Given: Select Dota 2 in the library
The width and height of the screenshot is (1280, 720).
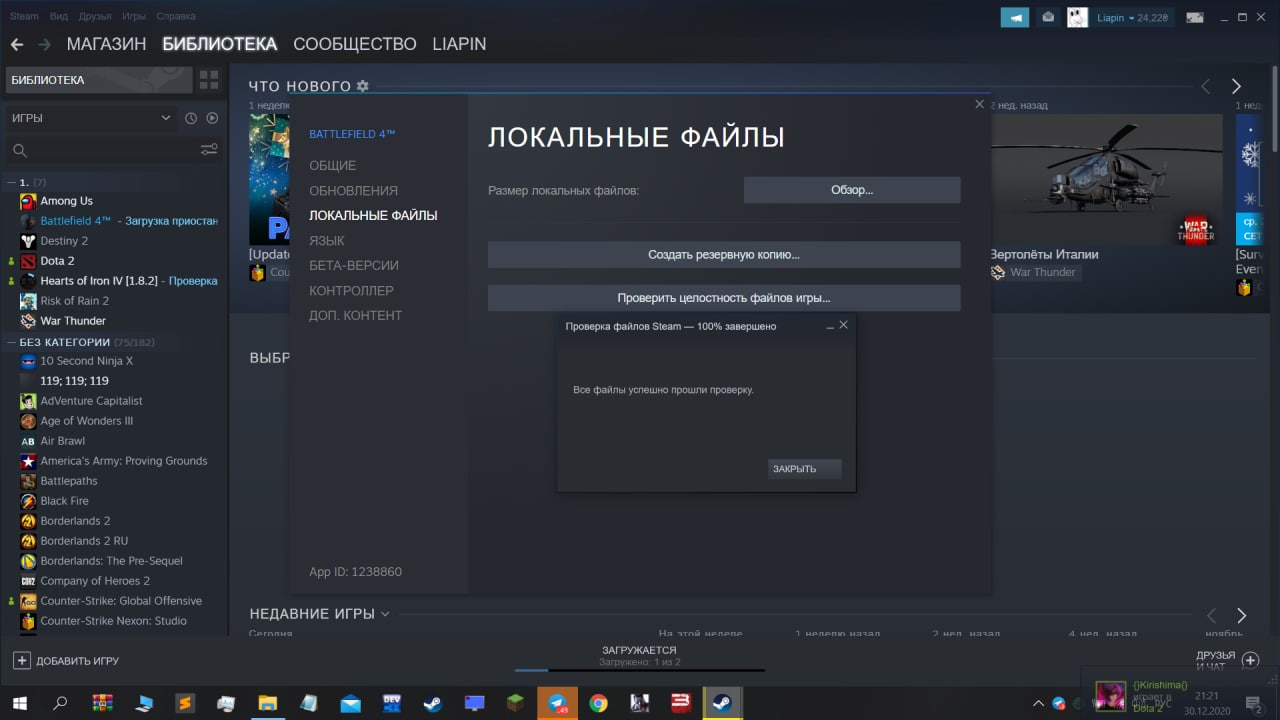Looking at the screenshot, I should point(57,261).
